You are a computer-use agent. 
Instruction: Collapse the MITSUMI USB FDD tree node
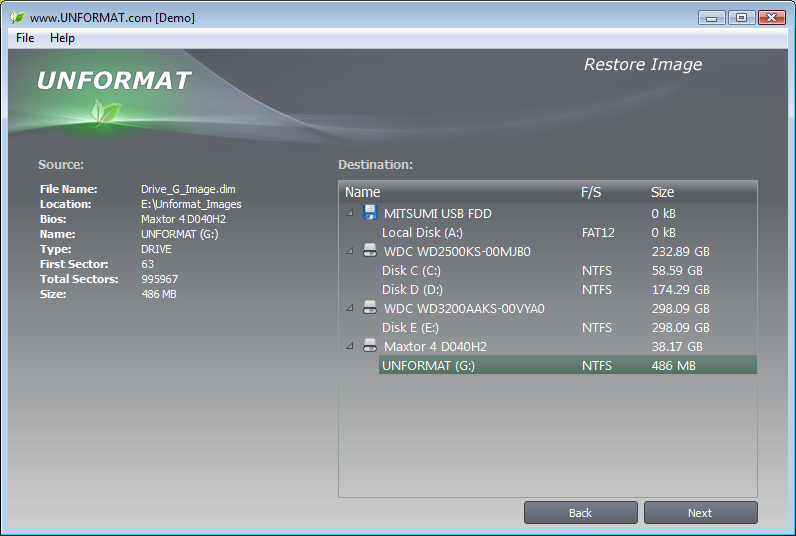click(x=350, y=213)
